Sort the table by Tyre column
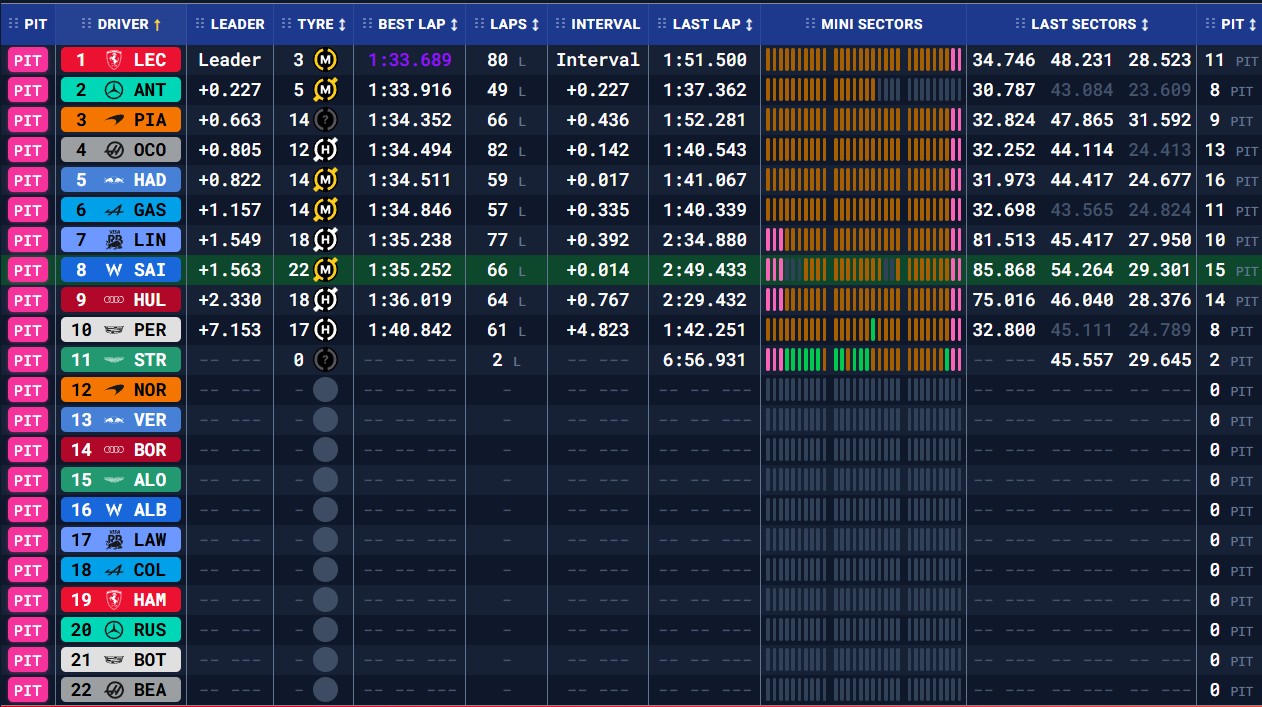 [322, 24]
